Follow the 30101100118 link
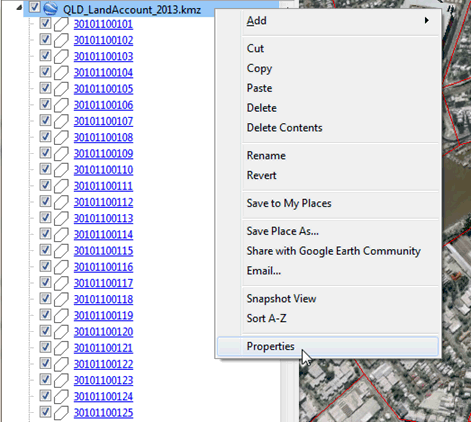This screenshot has height=422, width=471. click(x=103, y=300)
